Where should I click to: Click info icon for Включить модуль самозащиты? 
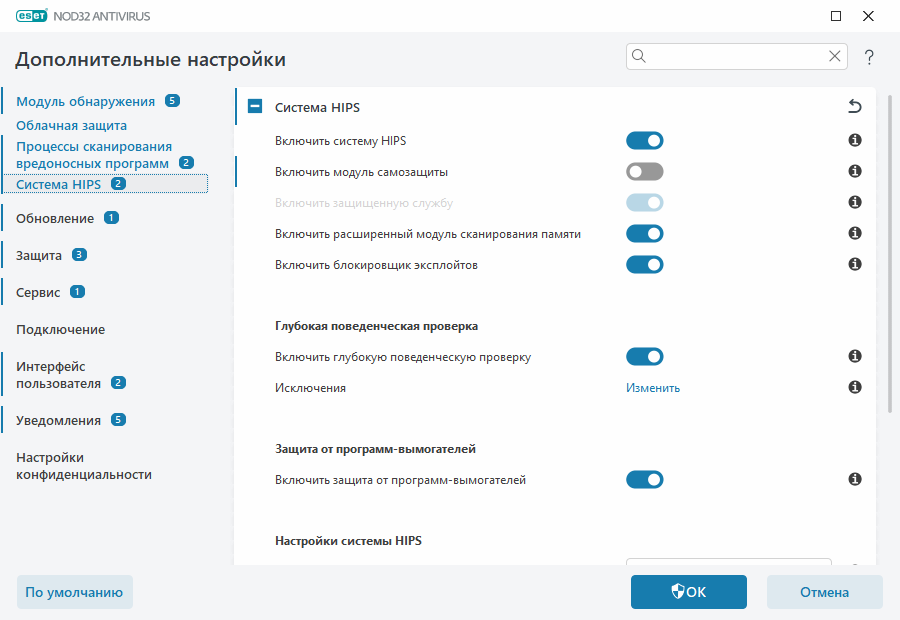(x=855, y=172)
